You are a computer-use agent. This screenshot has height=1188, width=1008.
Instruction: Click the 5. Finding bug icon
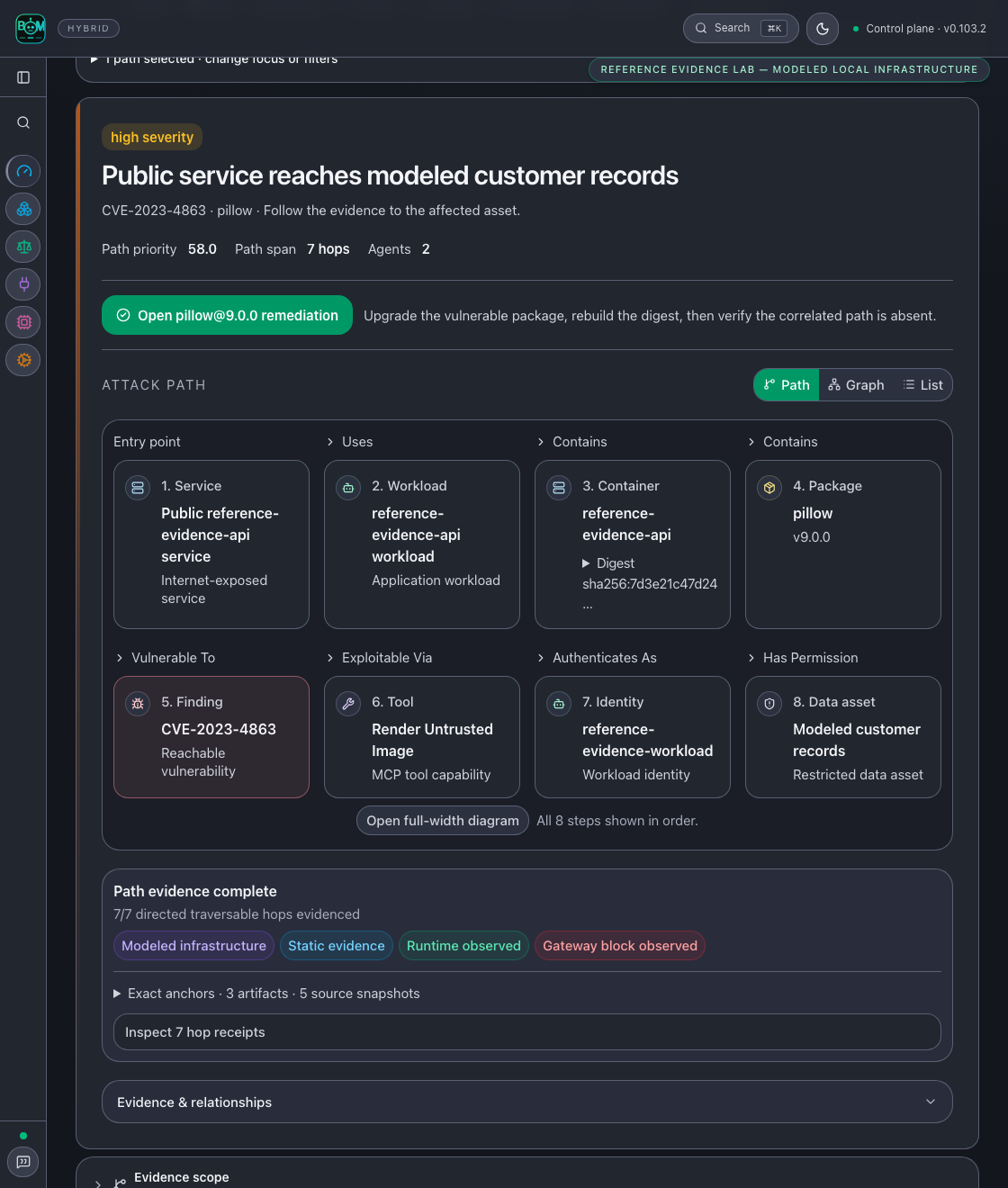point(138,704)
